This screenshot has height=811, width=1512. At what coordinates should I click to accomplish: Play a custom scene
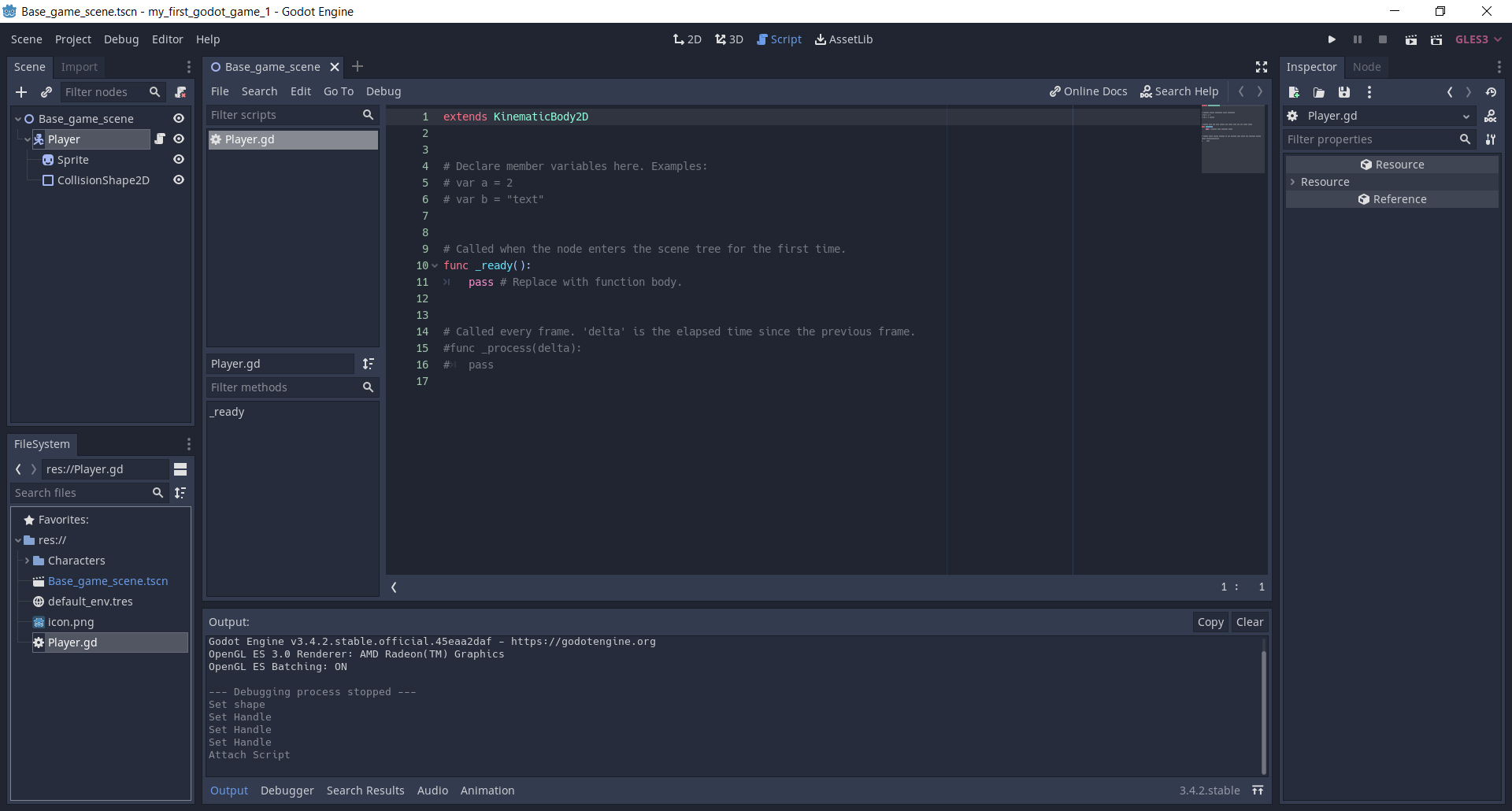(x=1436, y=39)
